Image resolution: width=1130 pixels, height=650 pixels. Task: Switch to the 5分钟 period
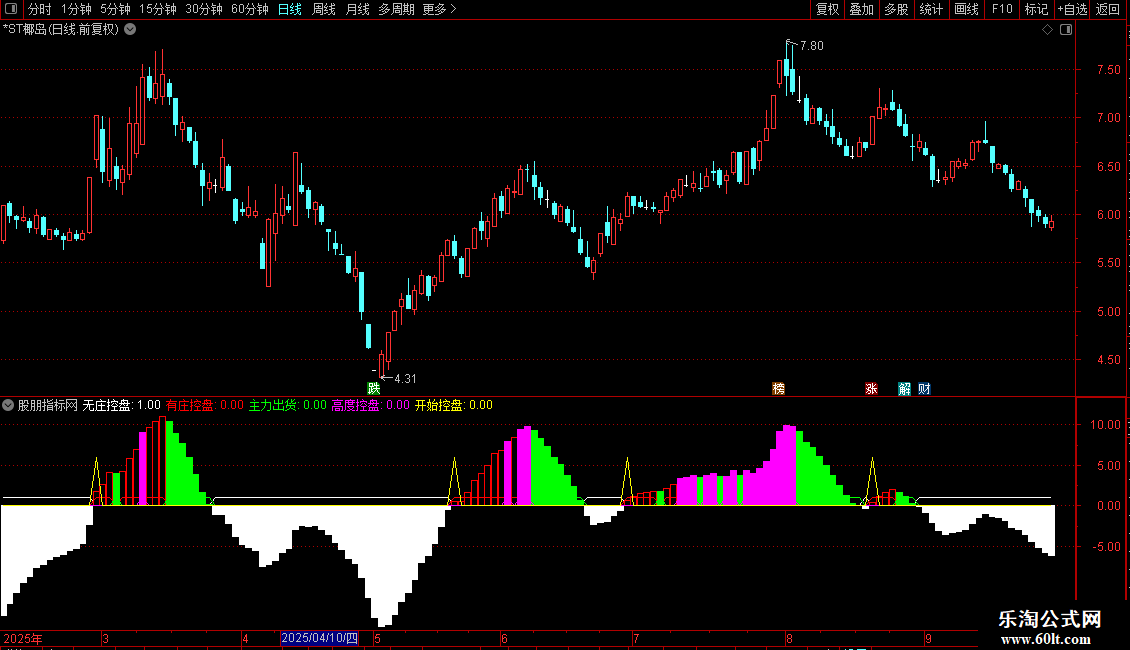pyautogui.click(x=115, y=9)
